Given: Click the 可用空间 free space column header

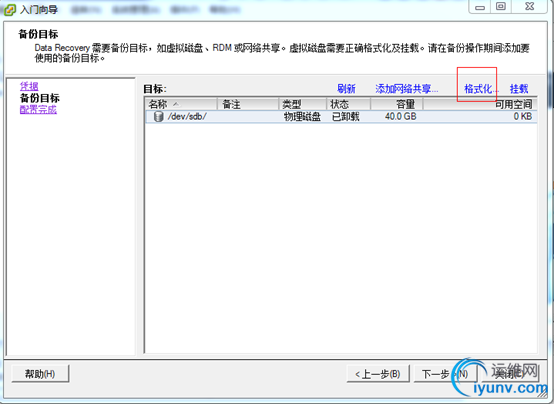Looking at the screenshot, I should (480, 104).
